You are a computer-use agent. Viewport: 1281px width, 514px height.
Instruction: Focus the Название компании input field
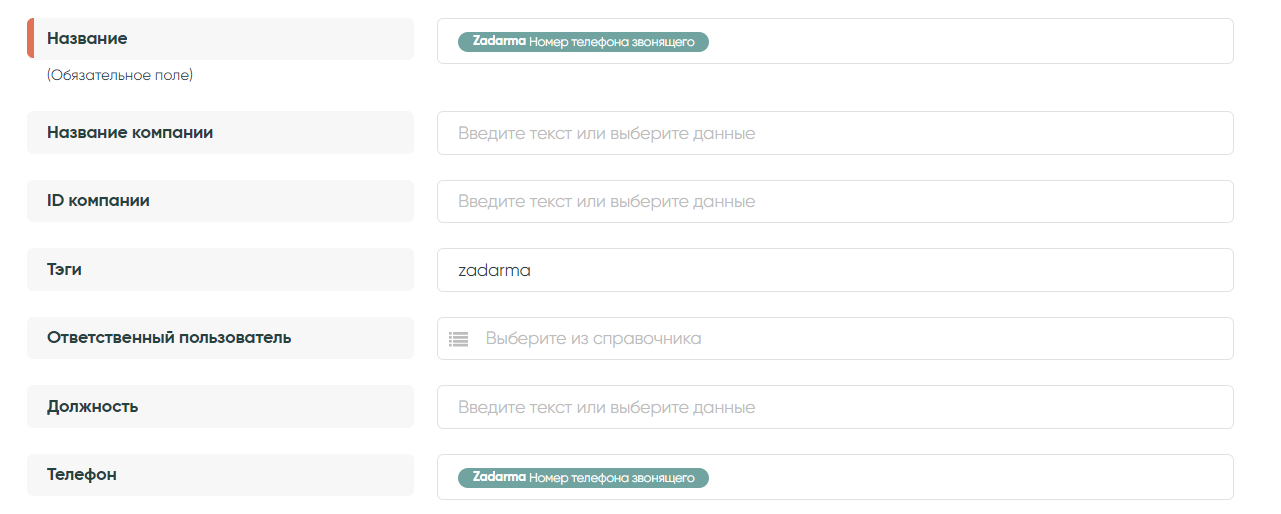pyautogui.click(x=835, y=133)
